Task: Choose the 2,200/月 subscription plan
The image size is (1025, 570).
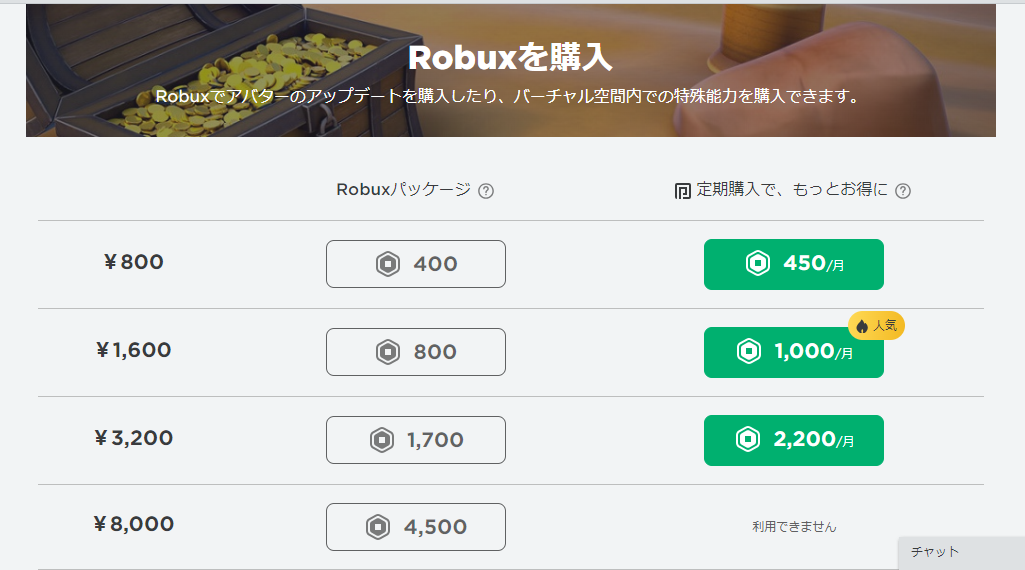Action: pyautogui.click(x=794, y=440)
